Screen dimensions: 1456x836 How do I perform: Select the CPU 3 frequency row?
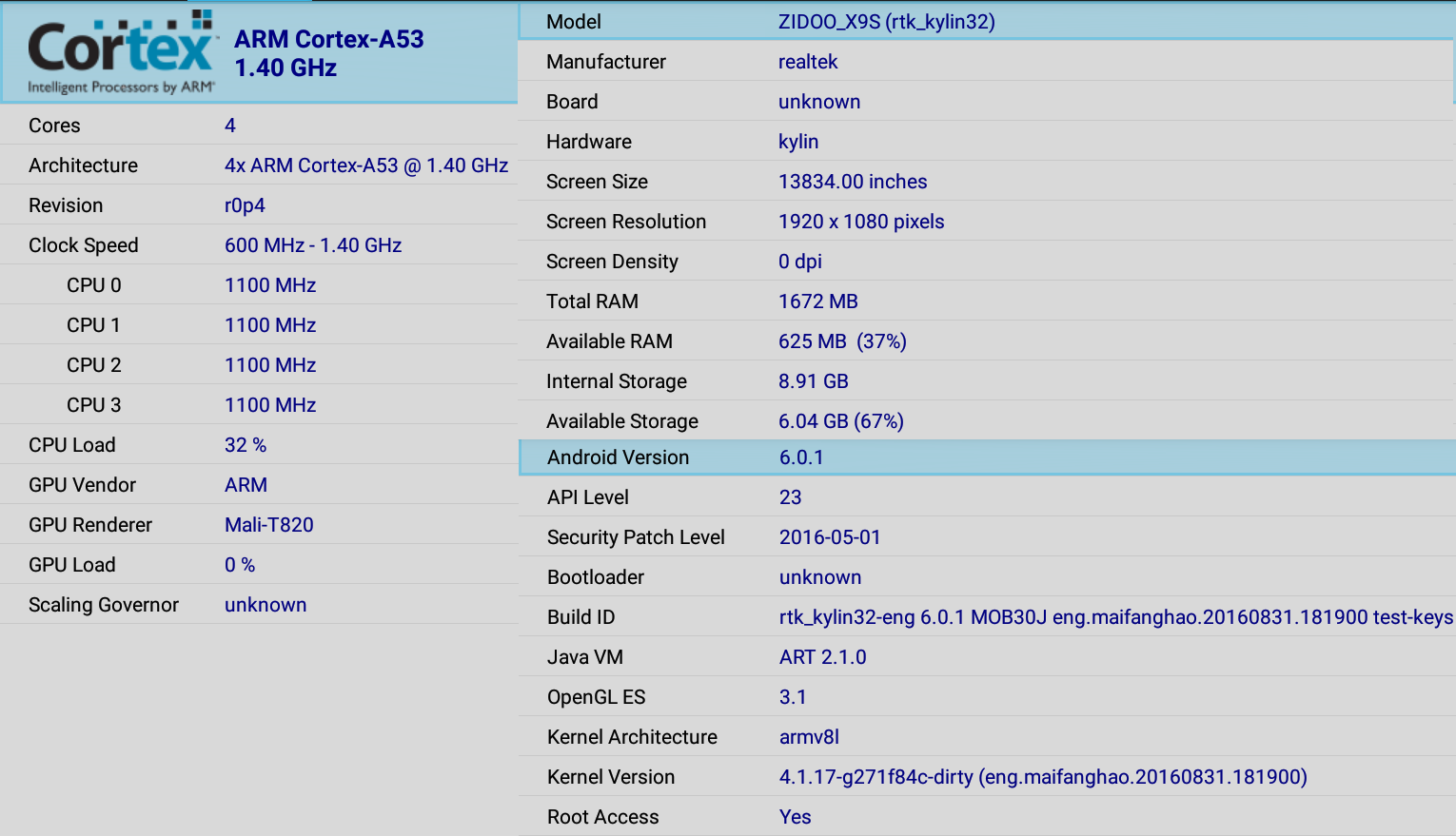coord(259,405)
